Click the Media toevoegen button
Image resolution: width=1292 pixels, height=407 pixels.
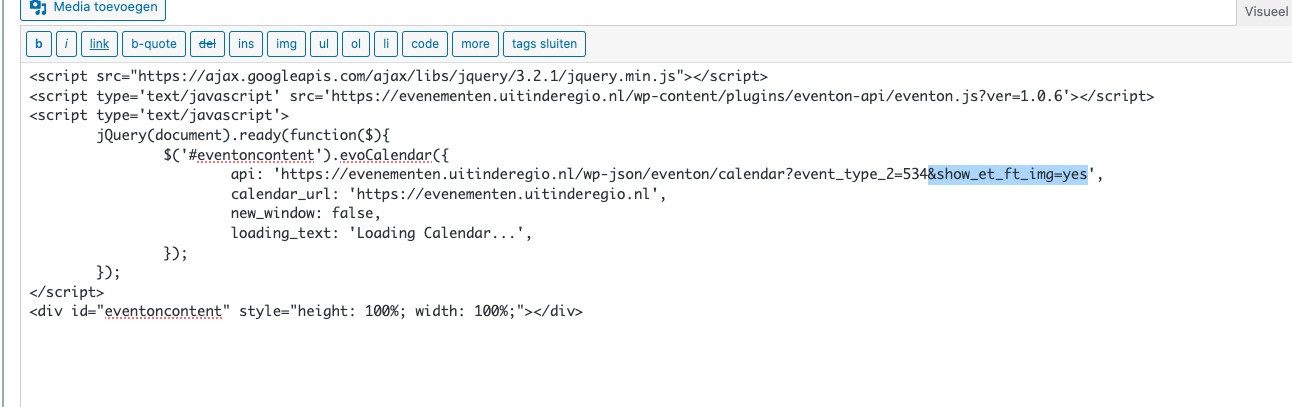94,8
